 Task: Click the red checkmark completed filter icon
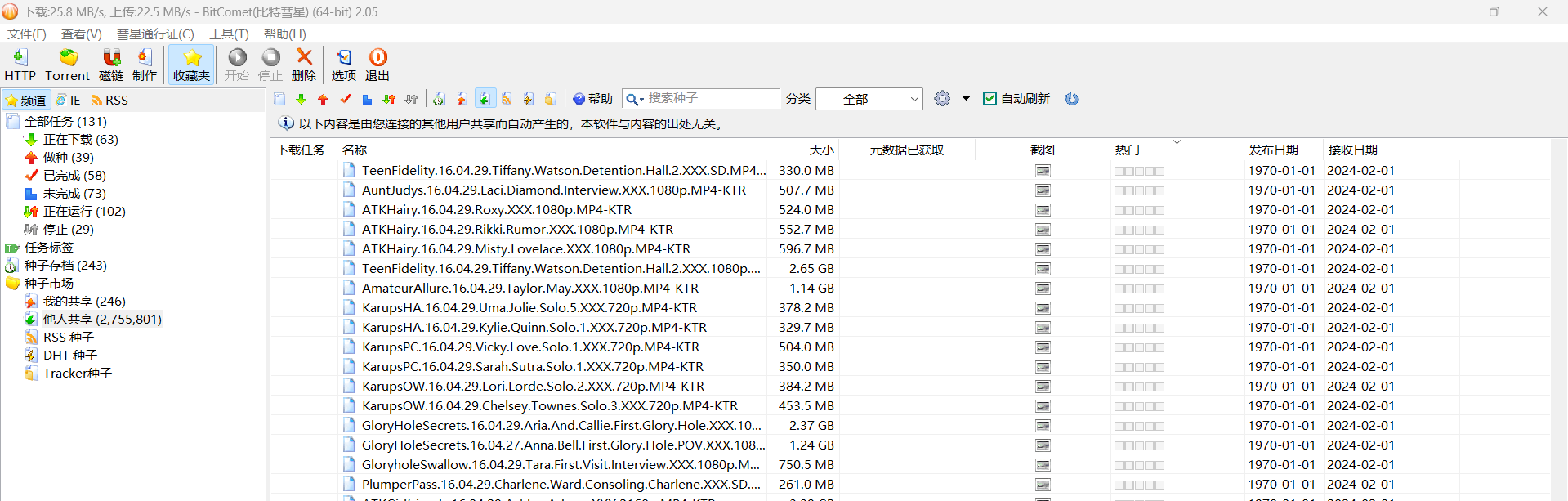tap(346, 99)
